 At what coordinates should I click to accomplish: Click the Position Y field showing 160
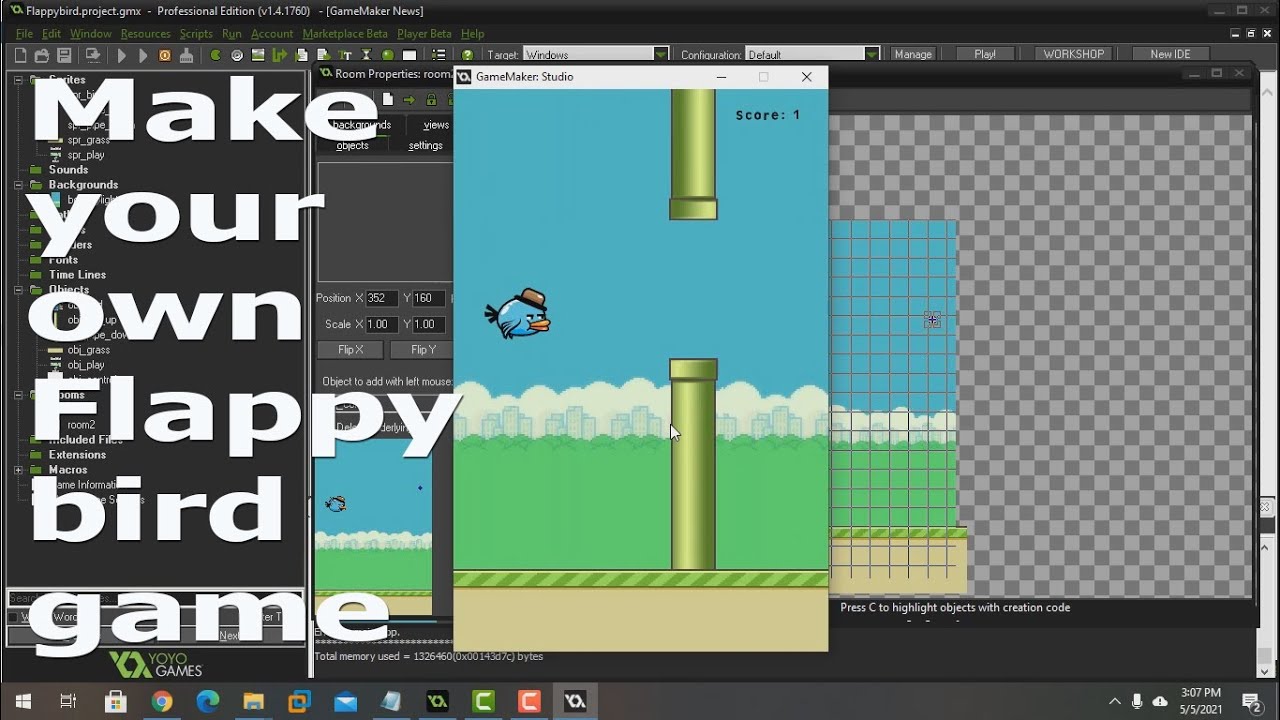[x=429, y=298]
